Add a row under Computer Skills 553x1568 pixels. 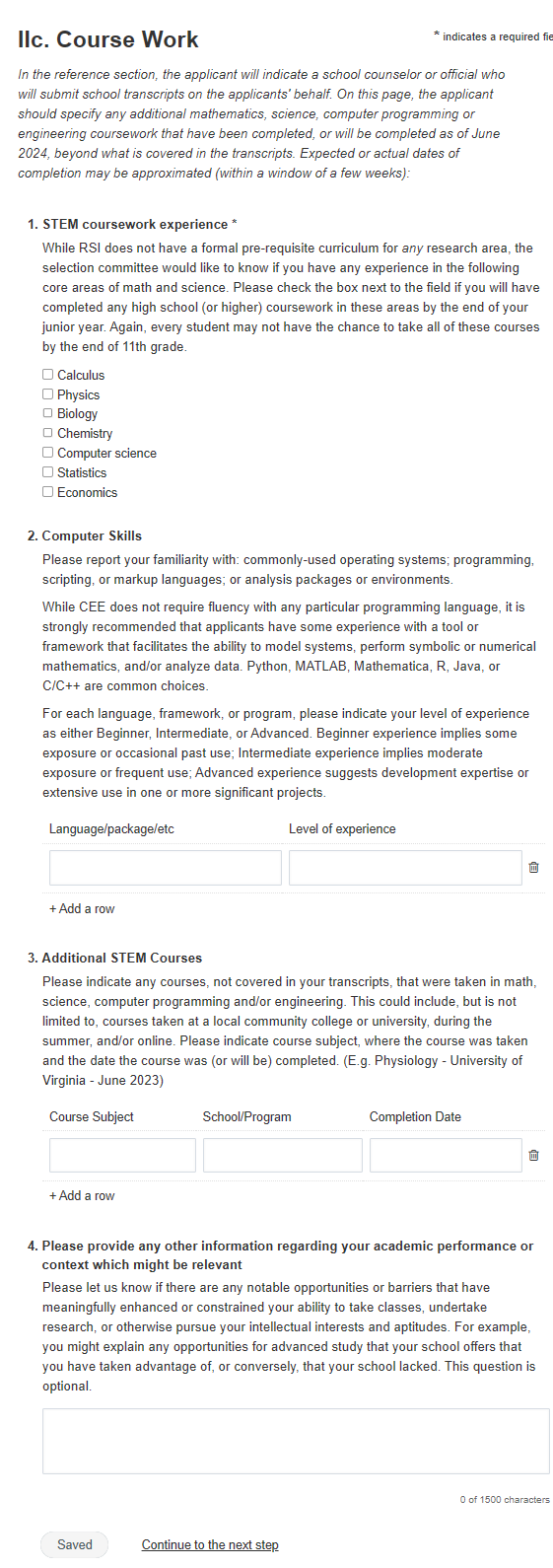coord(82,909)
